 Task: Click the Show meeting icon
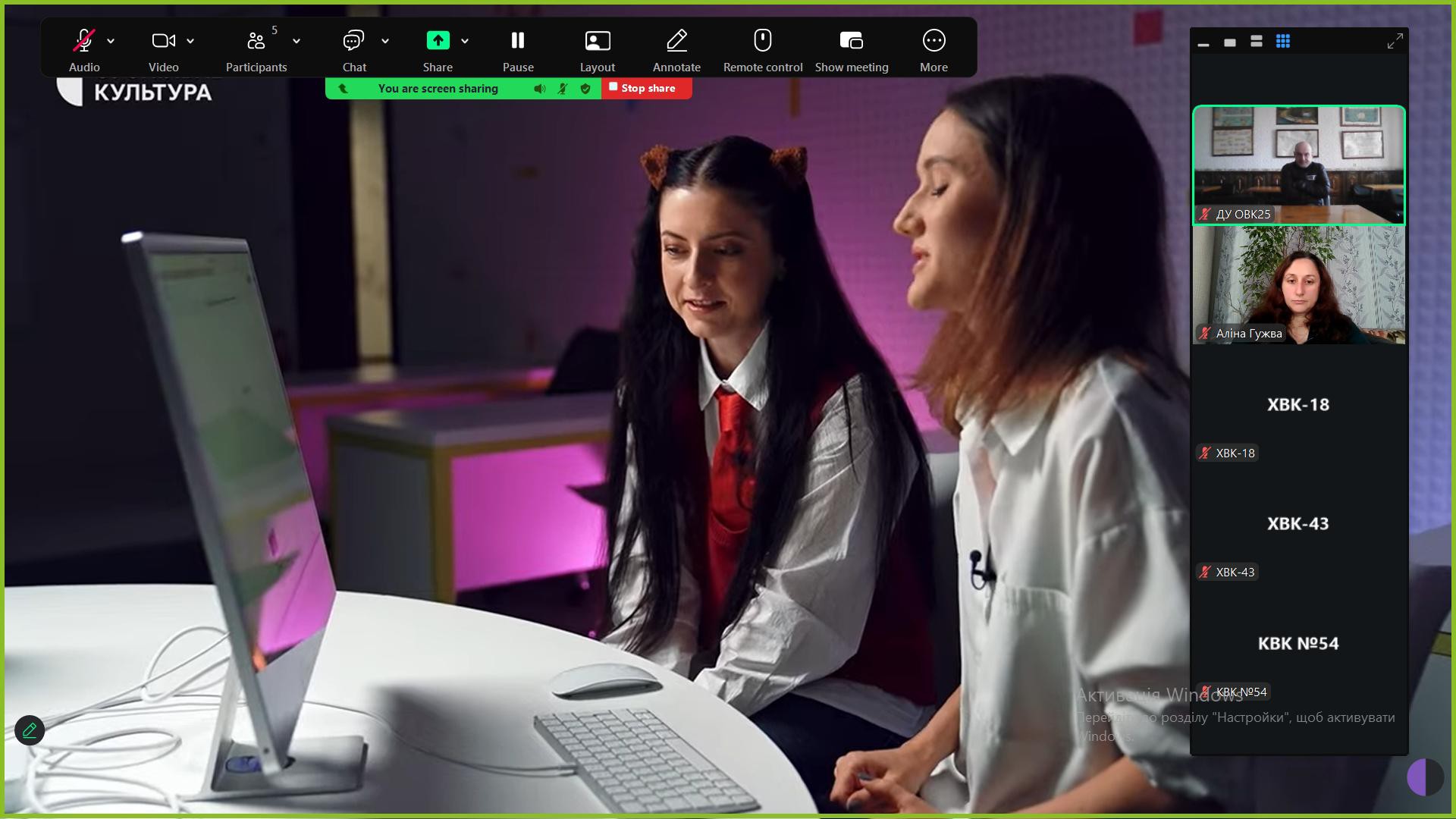click(x=852, y=41)
